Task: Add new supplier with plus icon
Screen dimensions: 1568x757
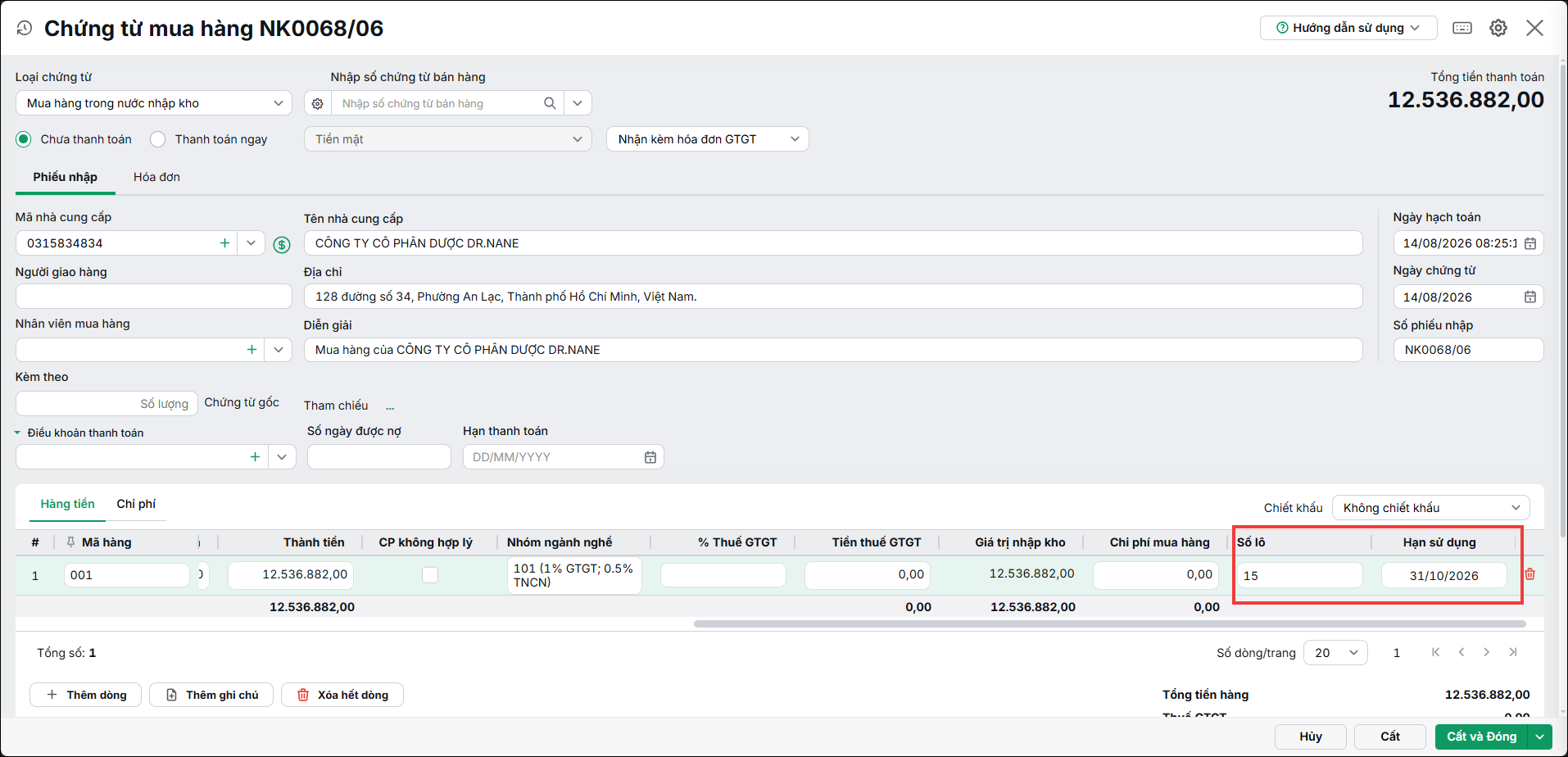Action: [224, 243]
